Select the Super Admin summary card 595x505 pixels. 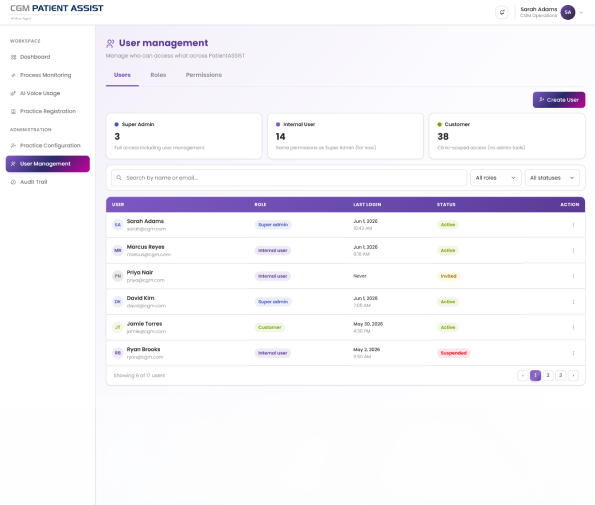click(184, 136)
